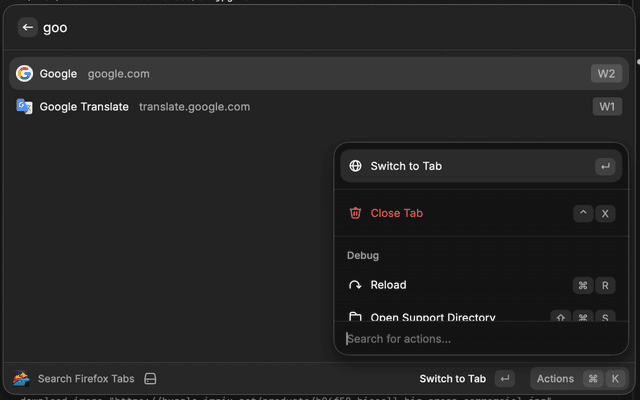640x400 pixels.
Task: Focus the Search for actions field
Action: (x=480, y=339)
